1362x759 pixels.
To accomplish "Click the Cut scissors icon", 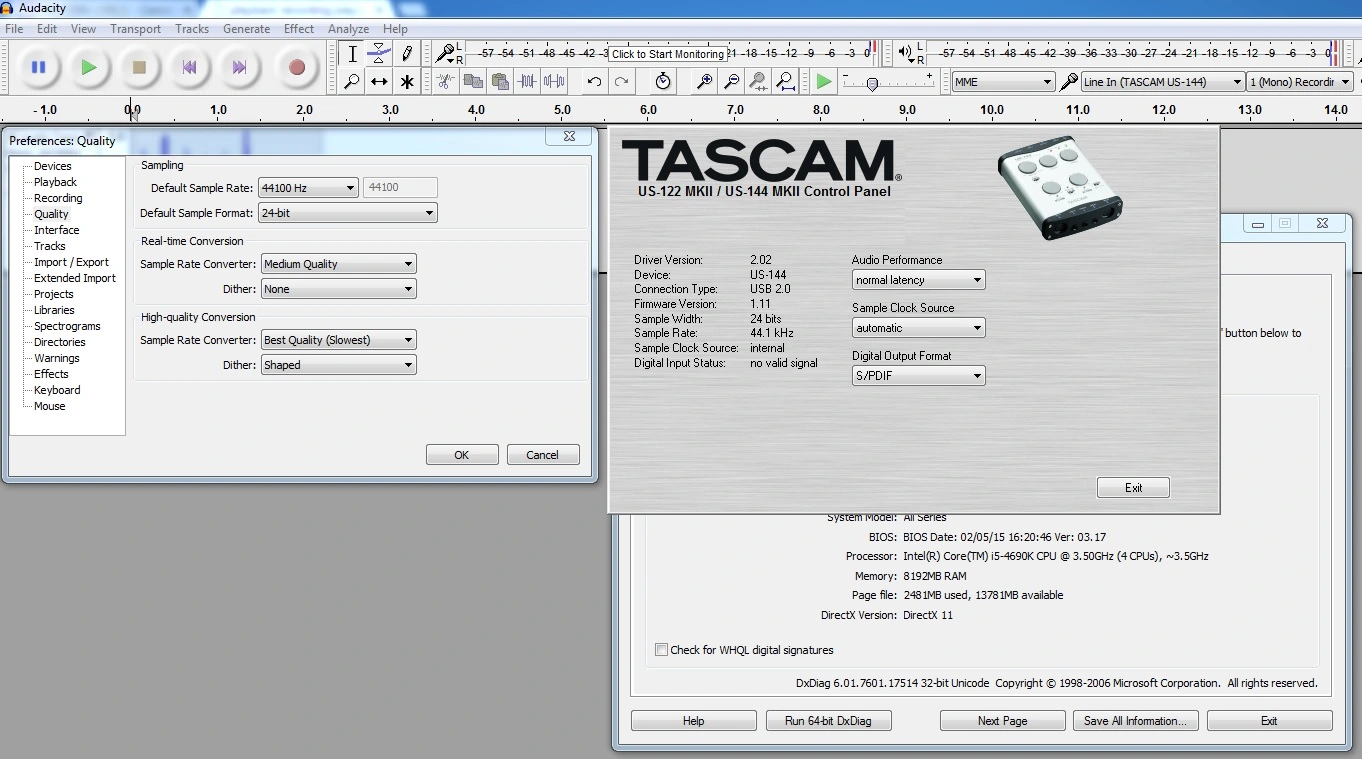I will click(x=445, y=81).
